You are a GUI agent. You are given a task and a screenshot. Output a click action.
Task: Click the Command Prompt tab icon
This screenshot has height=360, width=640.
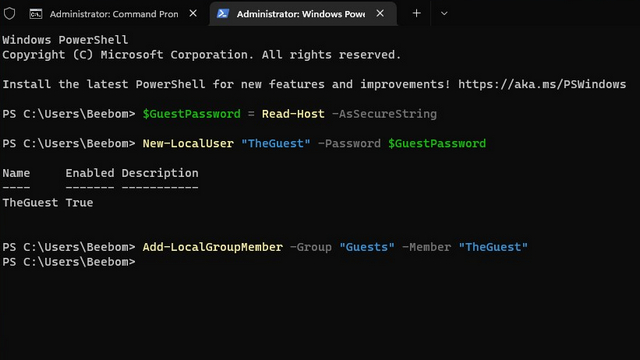(36, 14)
